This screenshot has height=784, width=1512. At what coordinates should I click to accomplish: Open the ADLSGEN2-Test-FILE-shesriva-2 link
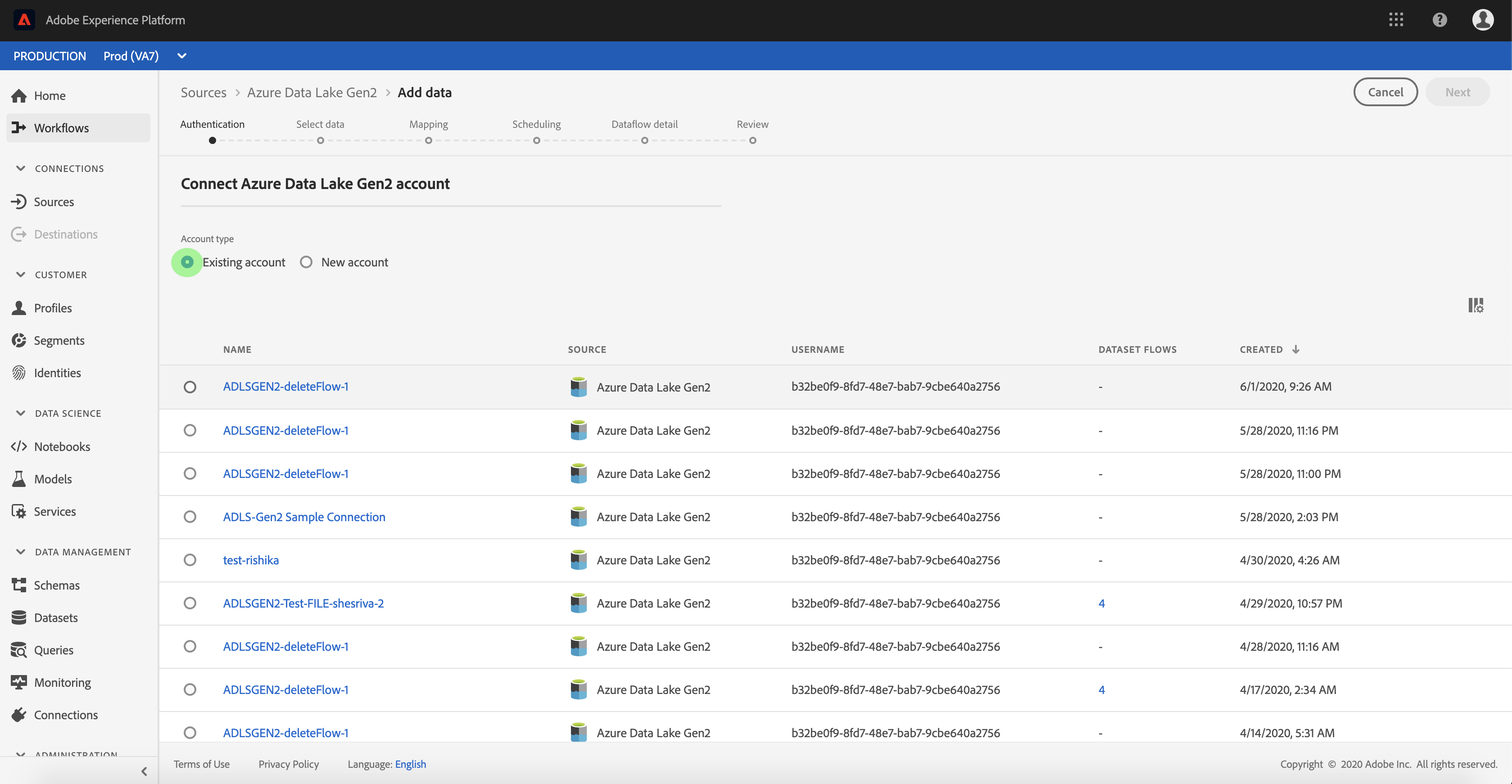[303, 603]
